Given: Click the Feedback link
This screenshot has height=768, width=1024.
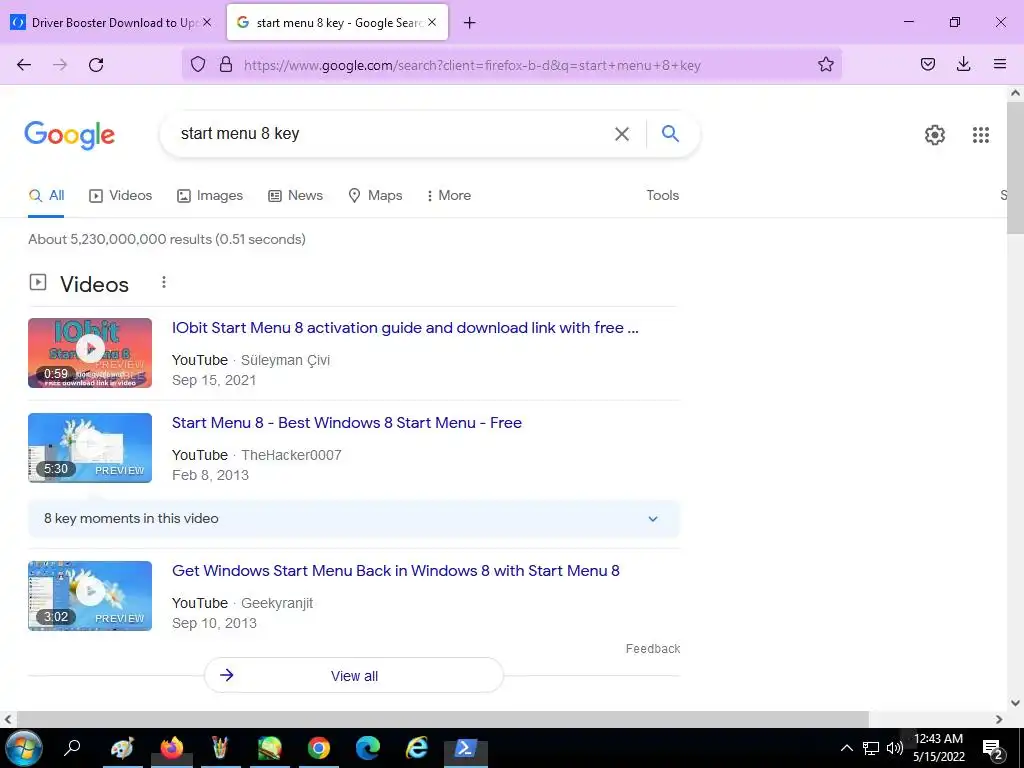Looking at the screenshot, I should (x=653, y=648).
